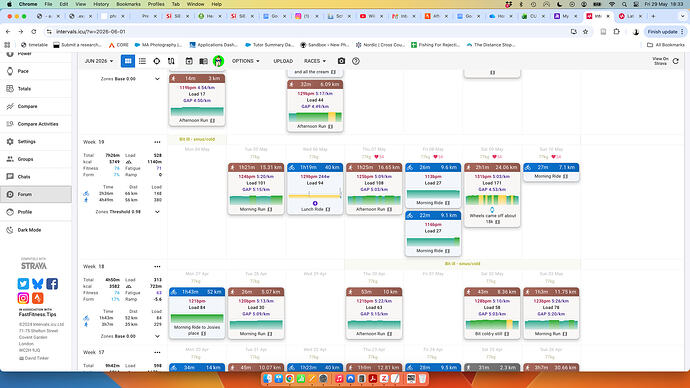Screen dimensions: 690x388
Task: Open the 2h1m 24.06 km Saturday run card
Action: pyautogui.click(x=492, y=195)
